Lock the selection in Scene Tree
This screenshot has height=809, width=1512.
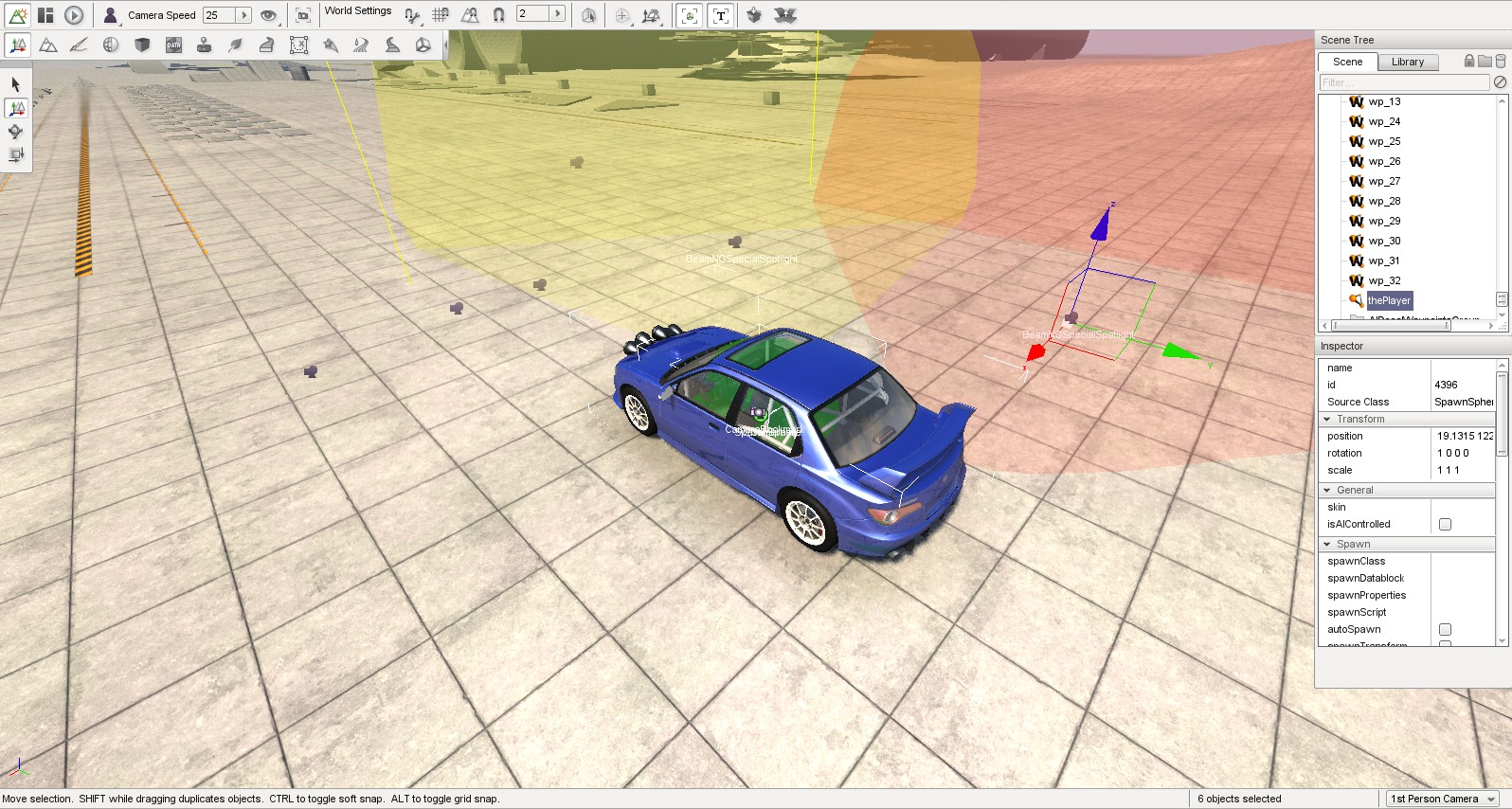click(x=1469, y=61)
